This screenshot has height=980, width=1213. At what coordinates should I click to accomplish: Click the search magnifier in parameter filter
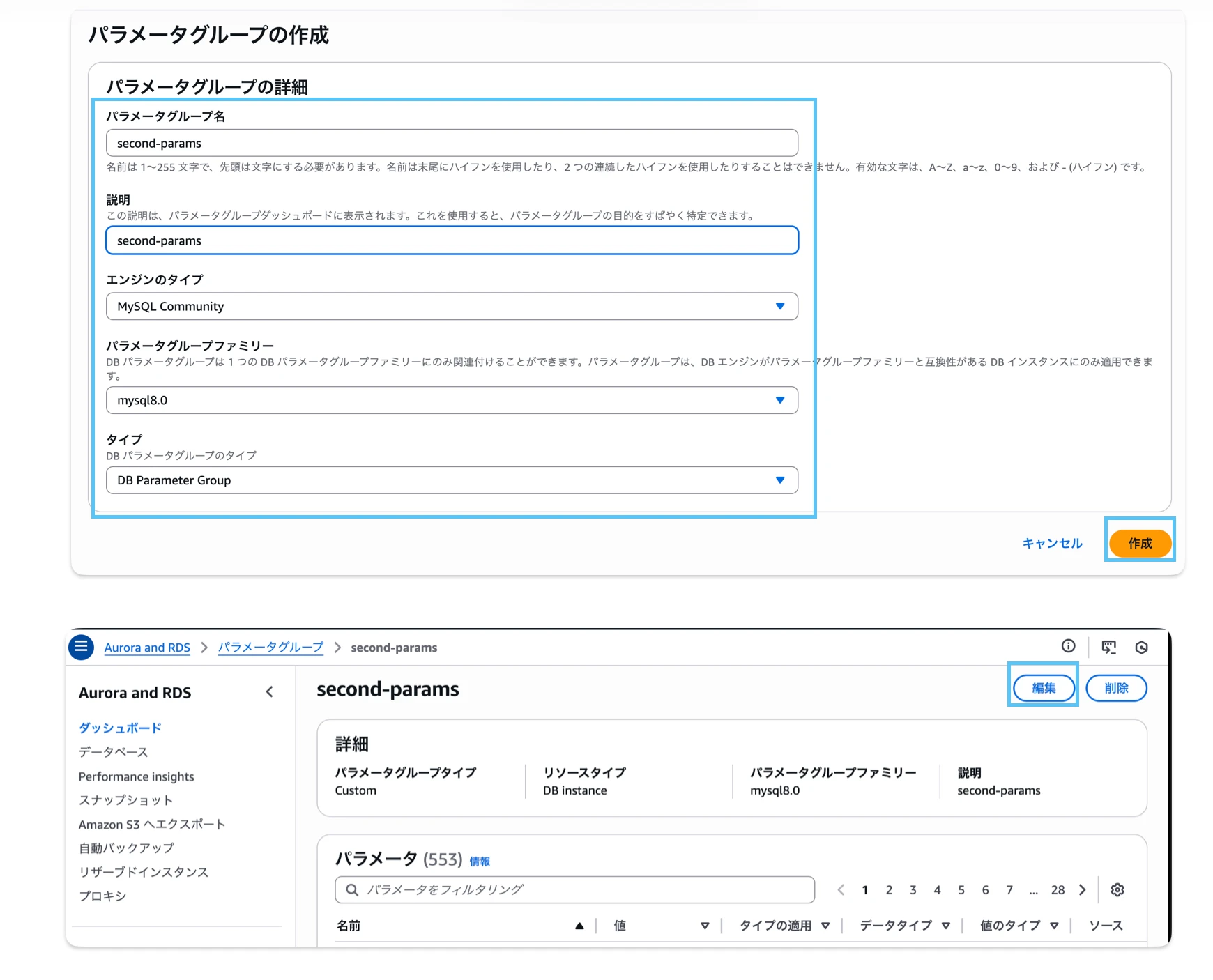352,889
